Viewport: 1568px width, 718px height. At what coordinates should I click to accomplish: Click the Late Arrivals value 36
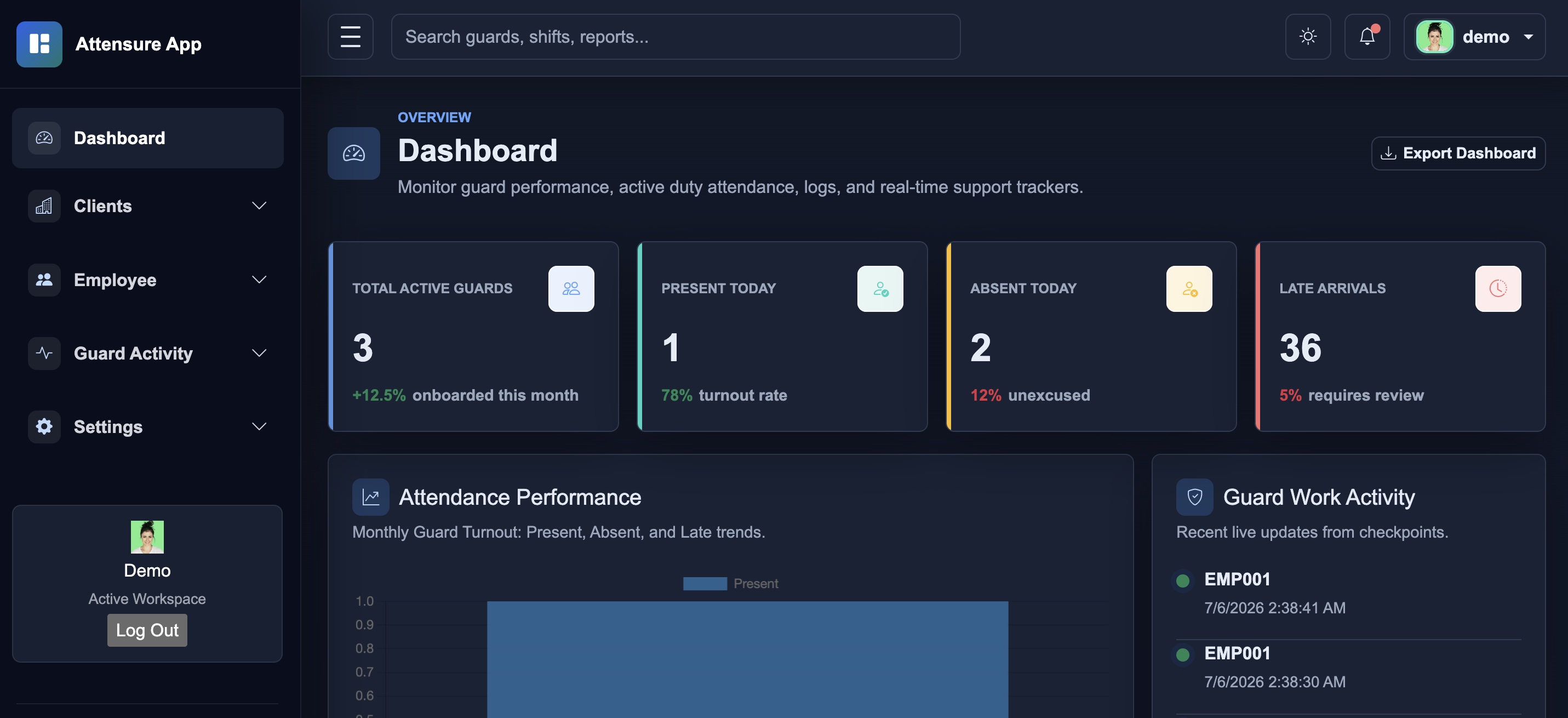click(1300, 347)
